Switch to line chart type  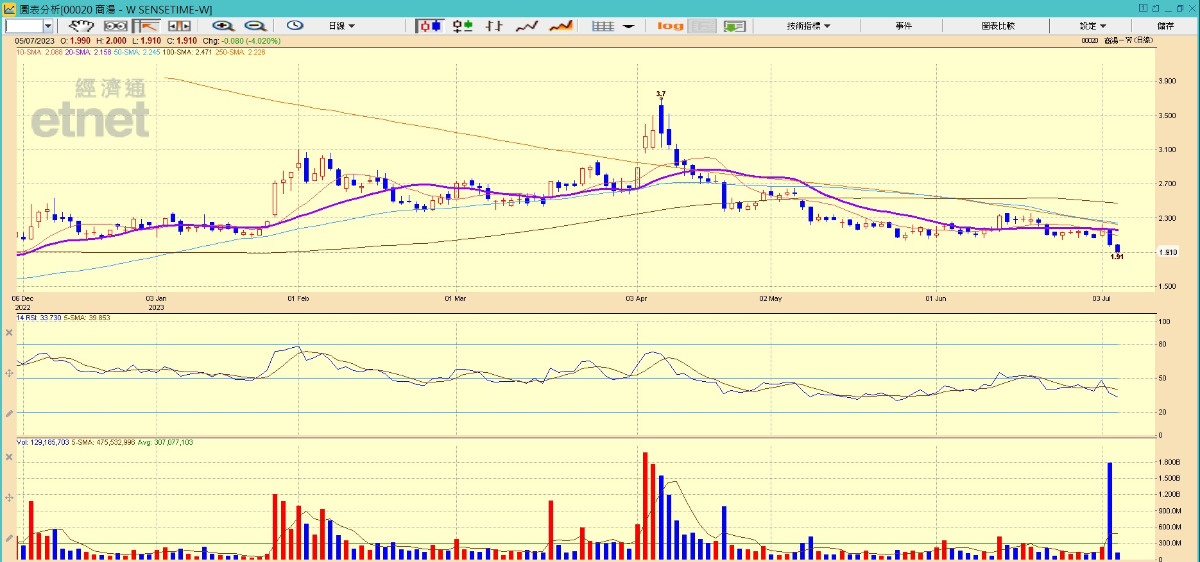(x=528, y=25)
